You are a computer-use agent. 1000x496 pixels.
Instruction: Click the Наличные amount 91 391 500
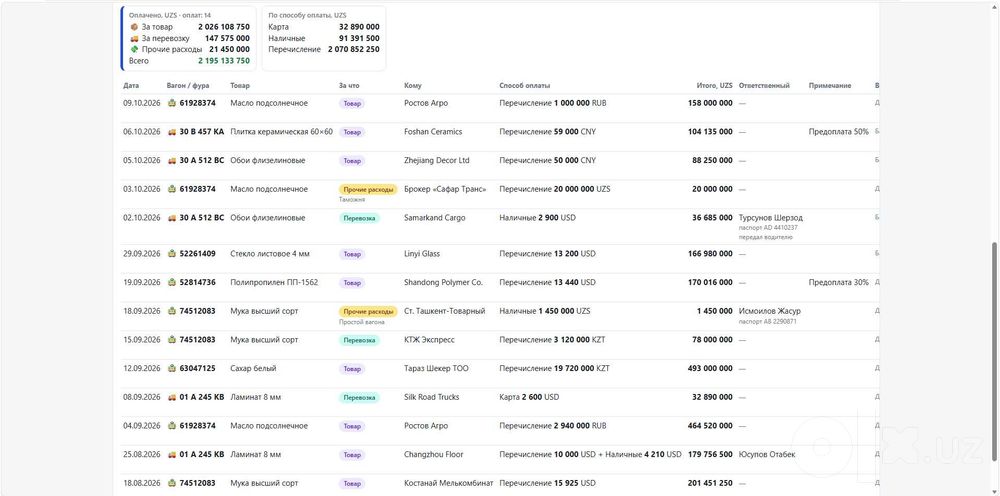360,38
